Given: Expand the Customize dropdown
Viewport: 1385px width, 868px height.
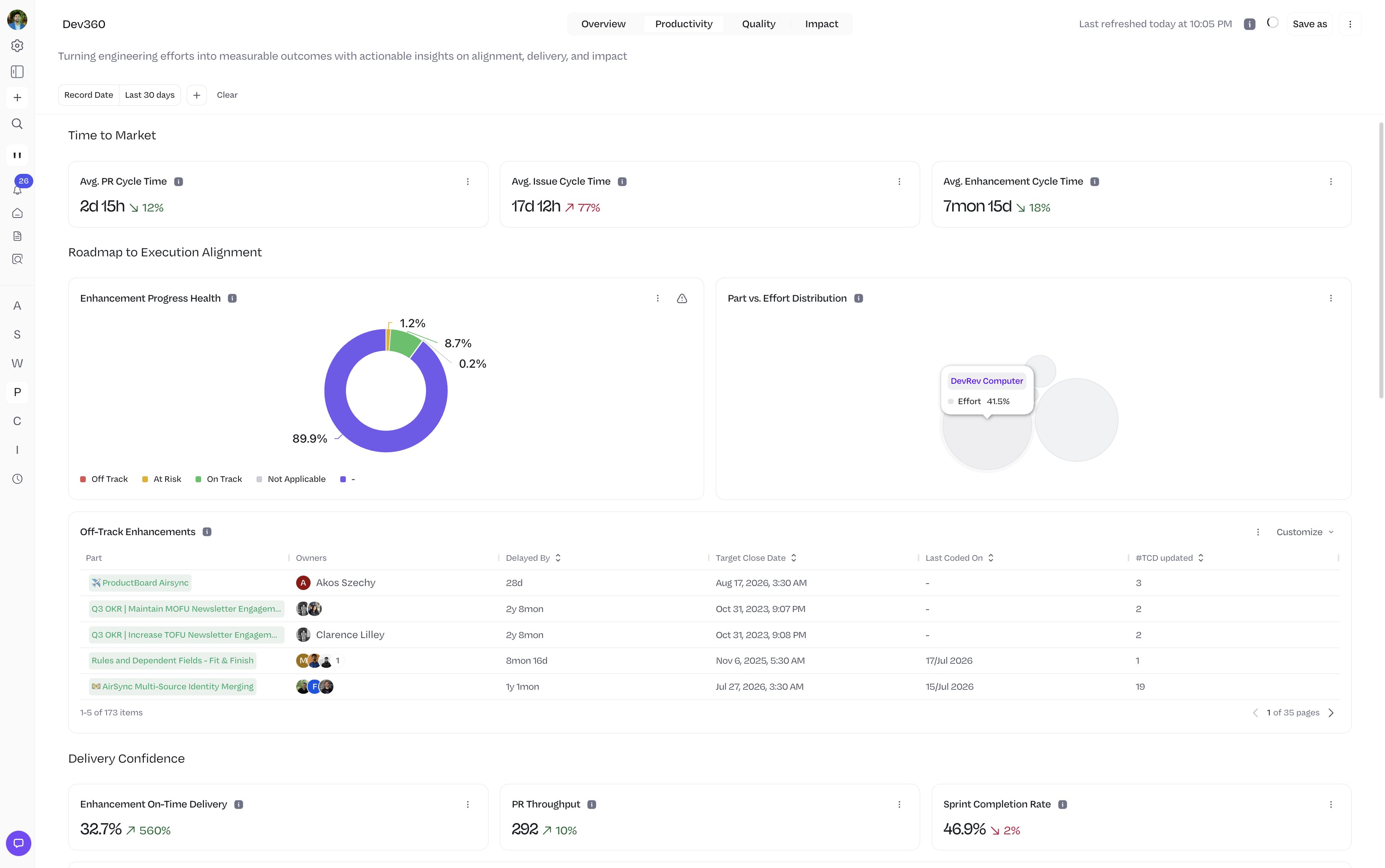Looking at the screenshot, I should (x=1304, y=532).
